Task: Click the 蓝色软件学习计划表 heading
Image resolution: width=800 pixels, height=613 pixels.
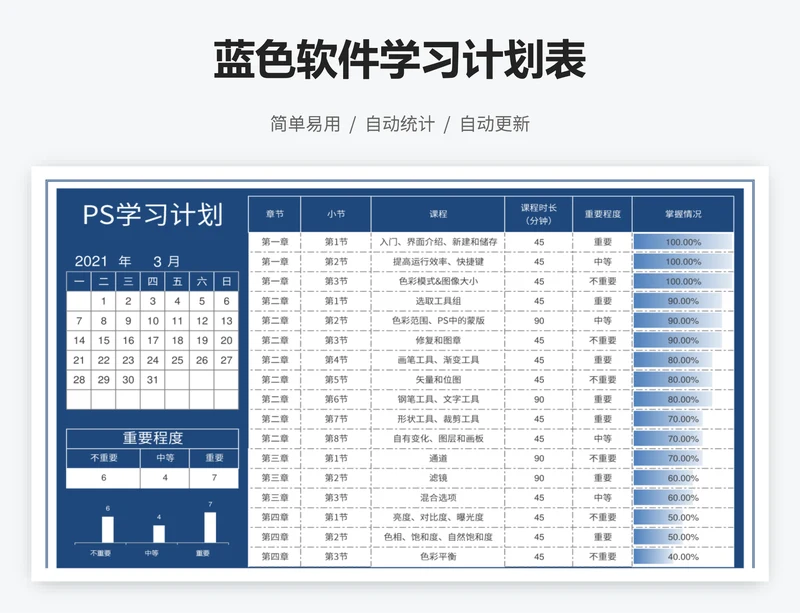Action: pyautogui.click(x=400, y=60)
